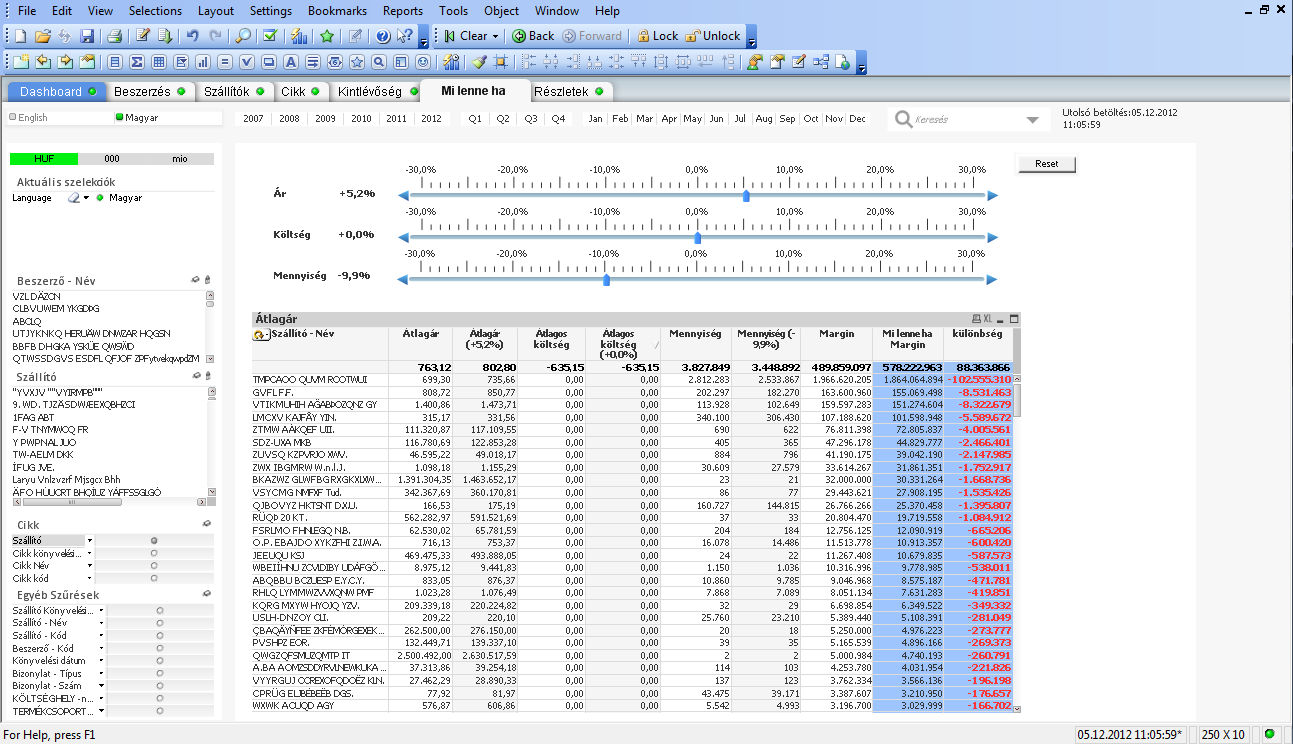Open the Edit Script icon
This screenshot has width=1293, height=744.
tap(143, 36)
